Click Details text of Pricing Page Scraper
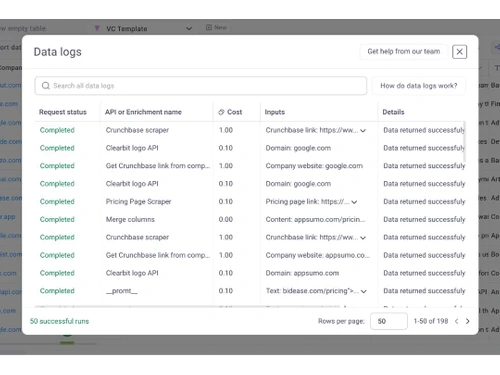 424,201
